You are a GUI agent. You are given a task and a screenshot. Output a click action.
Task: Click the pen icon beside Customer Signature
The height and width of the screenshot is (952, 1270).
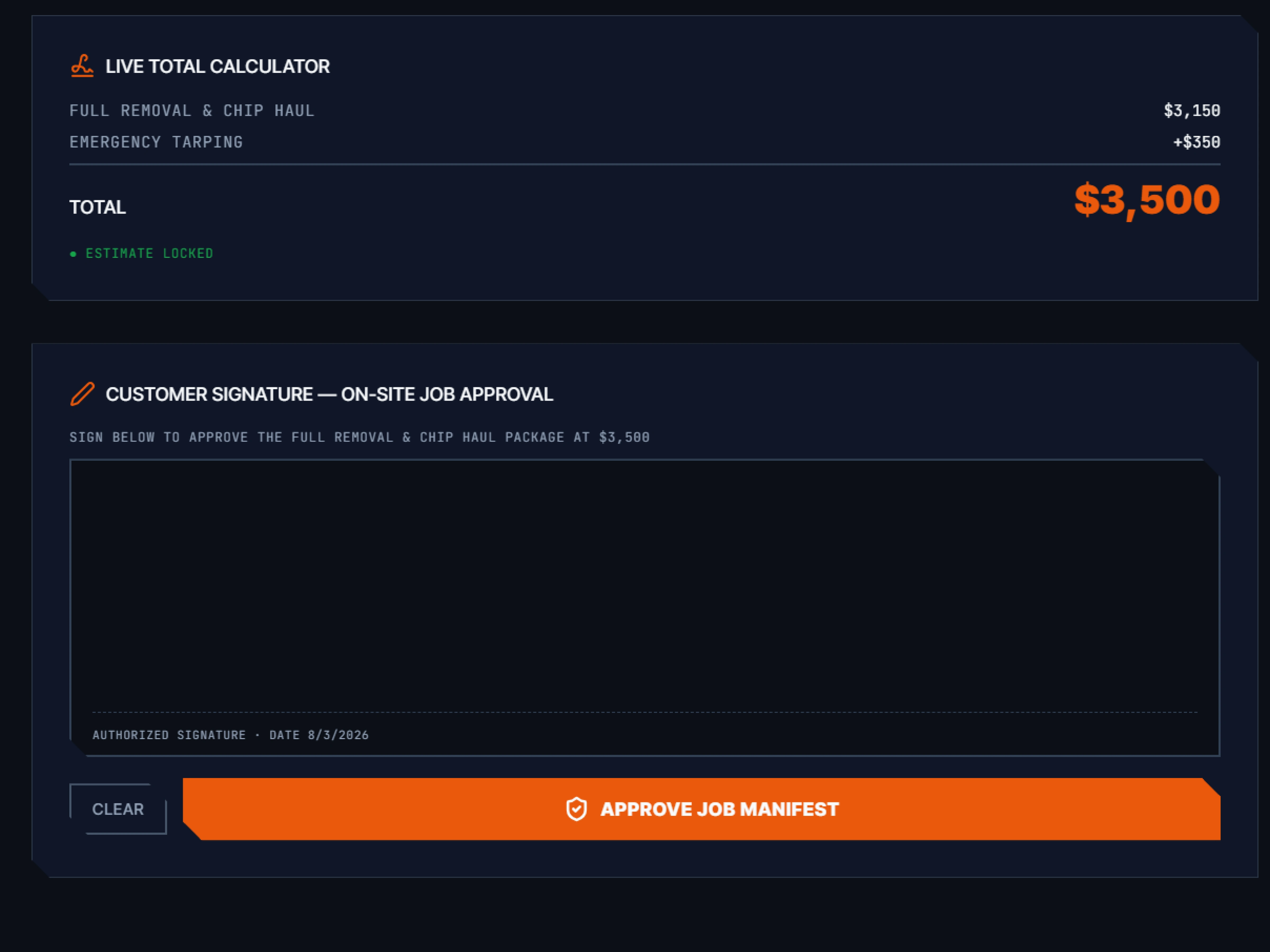(82, 394)
